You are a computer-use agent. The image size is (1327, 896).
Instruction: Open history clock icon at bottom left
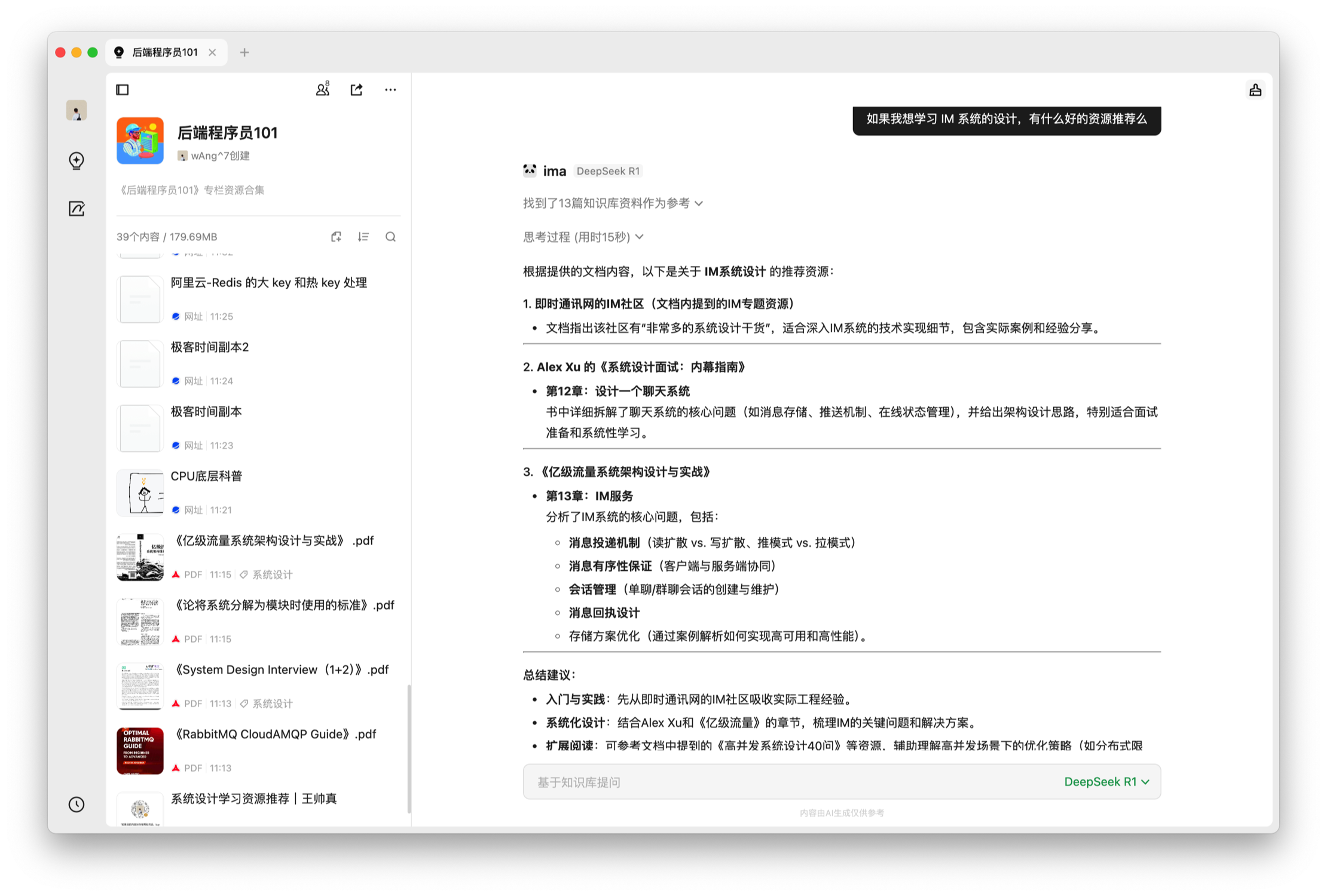tap(77, 804)
